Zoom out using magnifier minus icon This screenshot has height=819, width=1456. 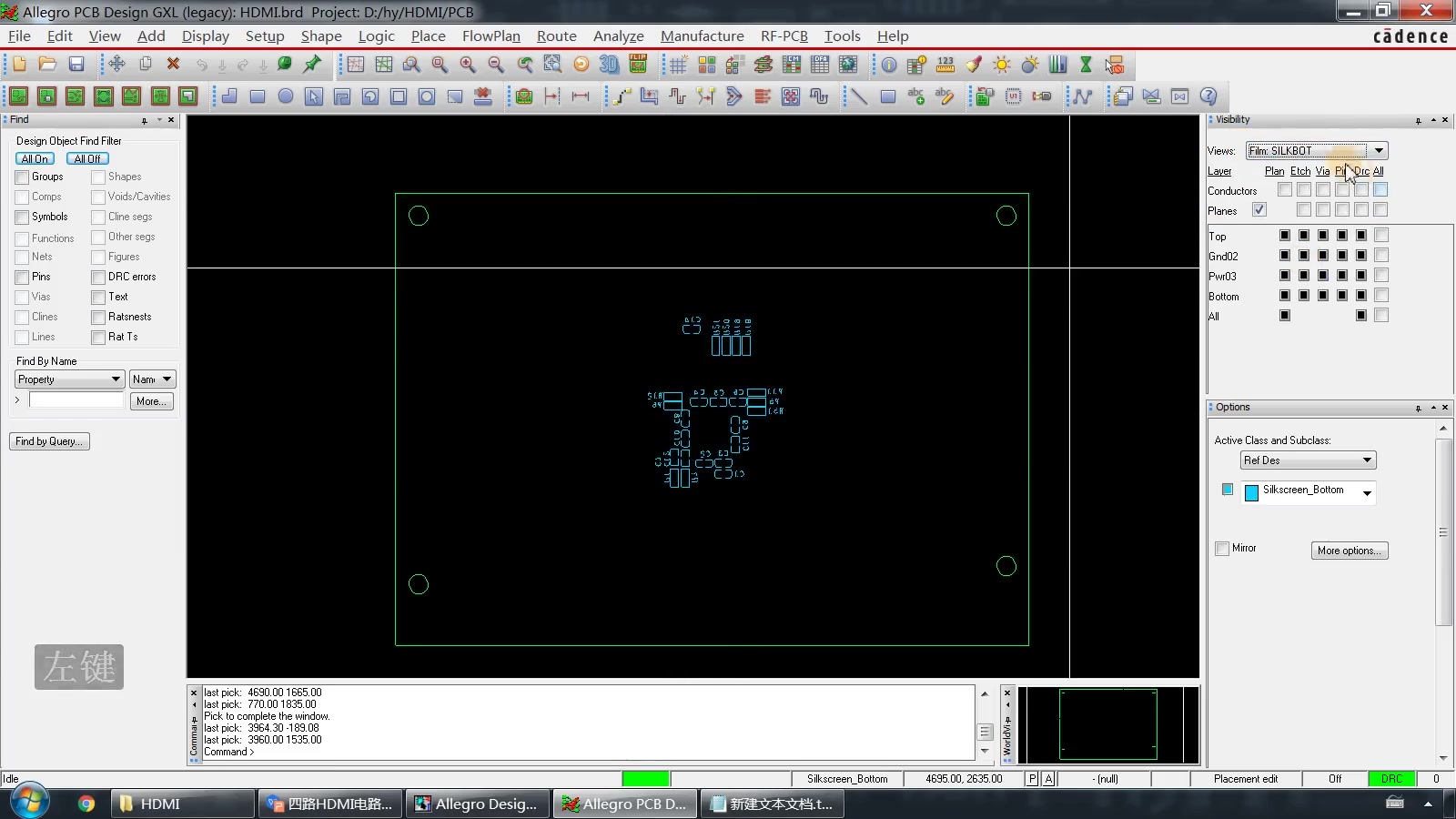click(496, 65)
